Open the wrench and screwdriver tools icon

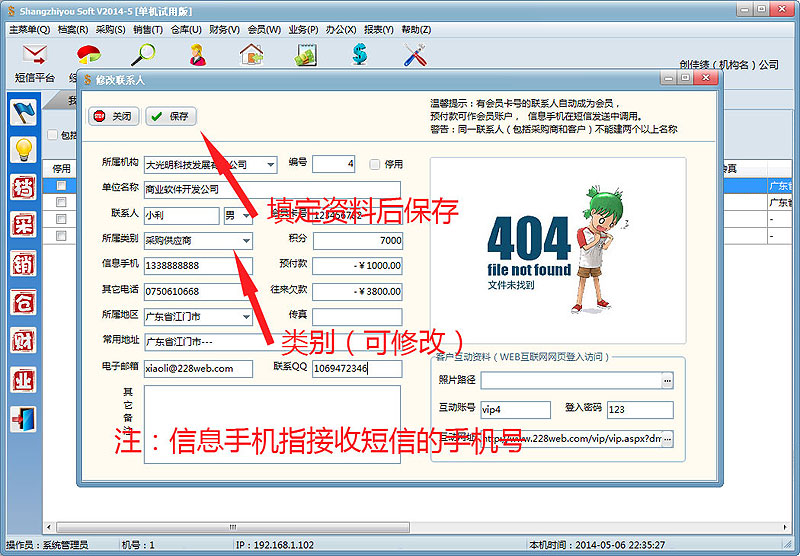click(x=415, y=55)
